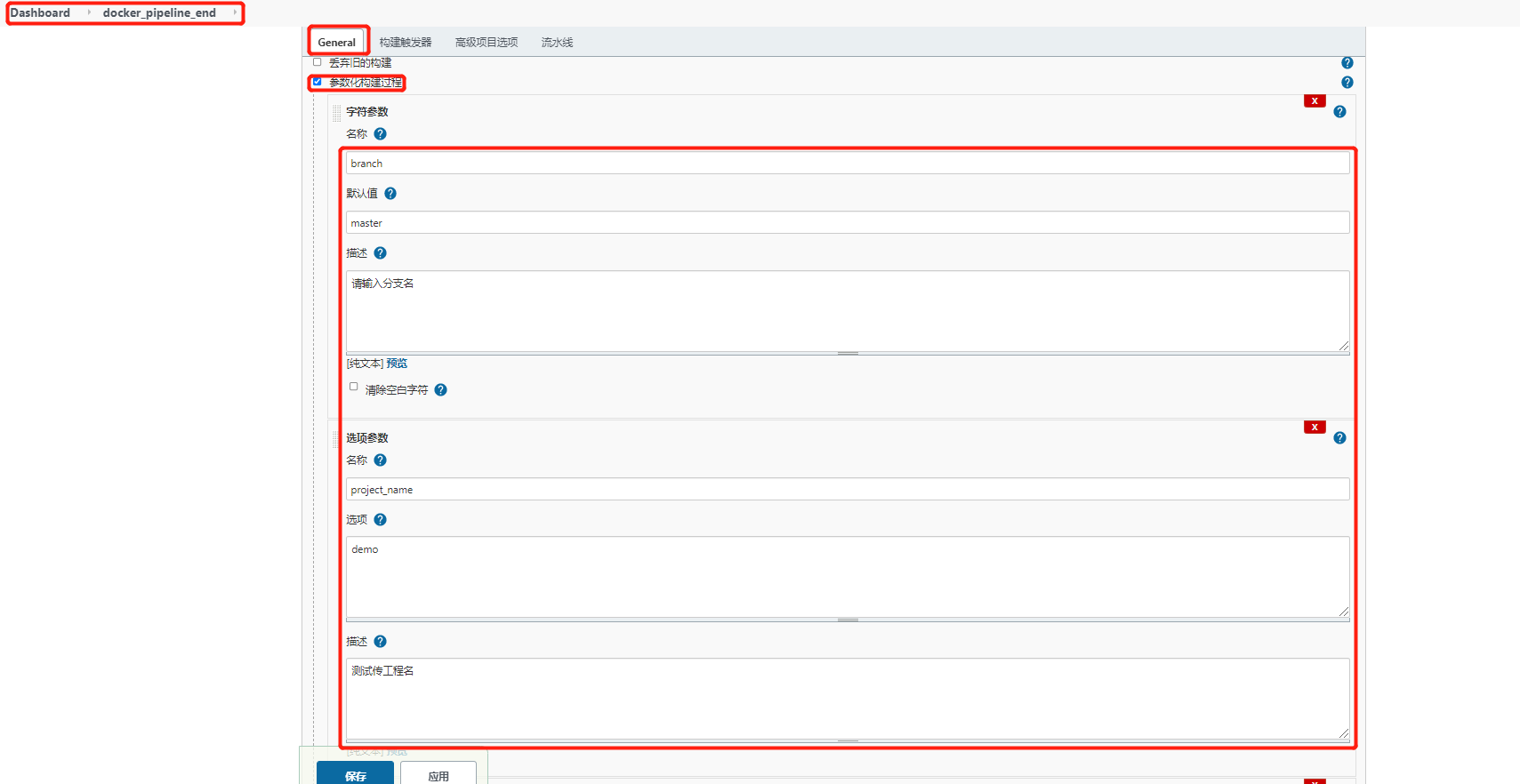This screenshot has height=784, width=1520.
Task: Click the 保存 button
Action: 355,773
